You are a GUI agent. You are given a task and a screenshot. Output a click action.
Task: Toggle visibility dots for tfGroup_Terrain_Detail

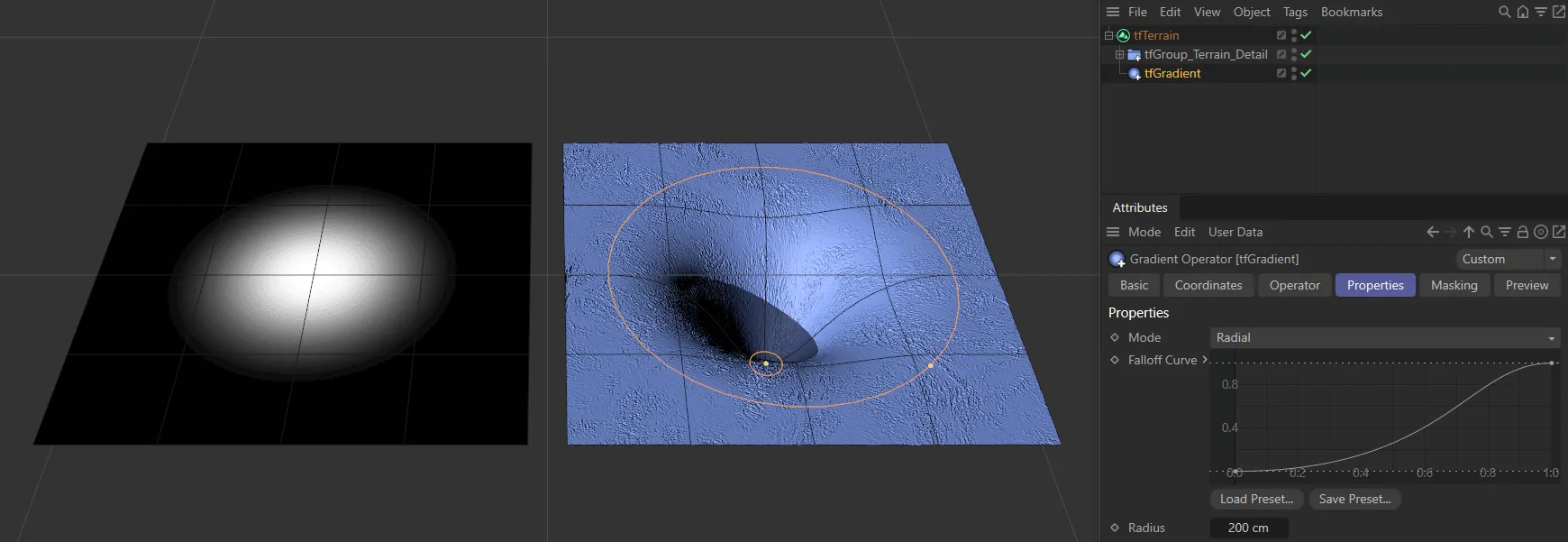(1294, 54)
